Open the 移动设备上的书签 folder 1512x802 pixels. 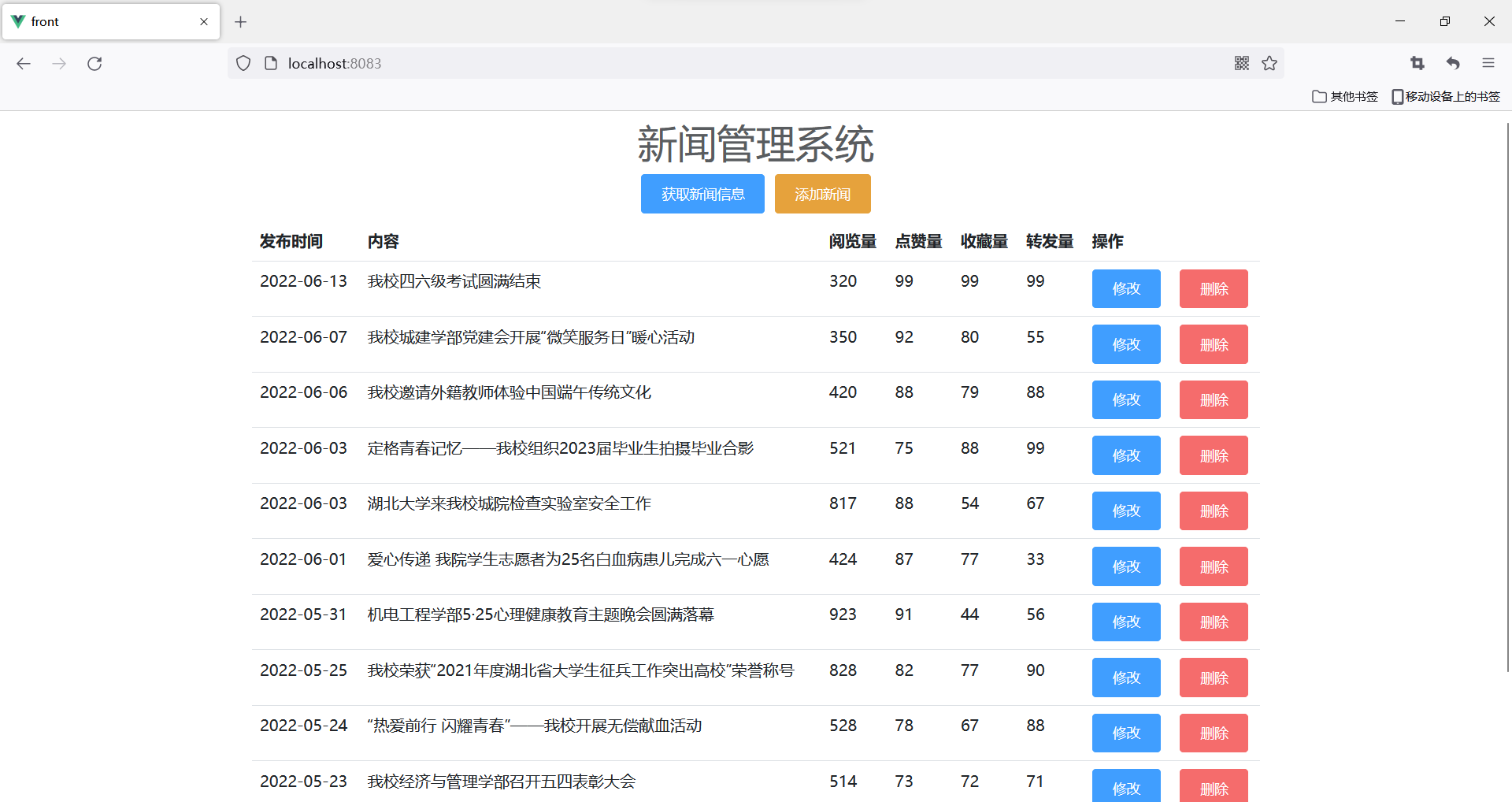tap(1446, 96)
